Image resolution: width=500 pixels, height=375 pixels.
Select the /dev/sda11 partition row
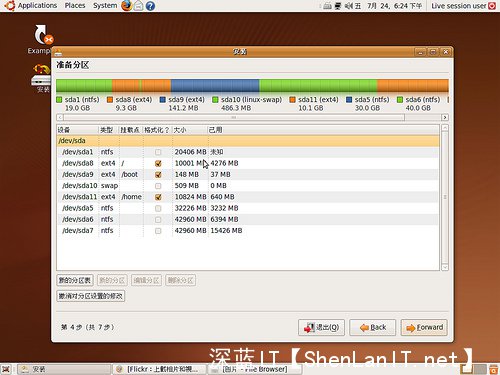click(x=248, y=197)
